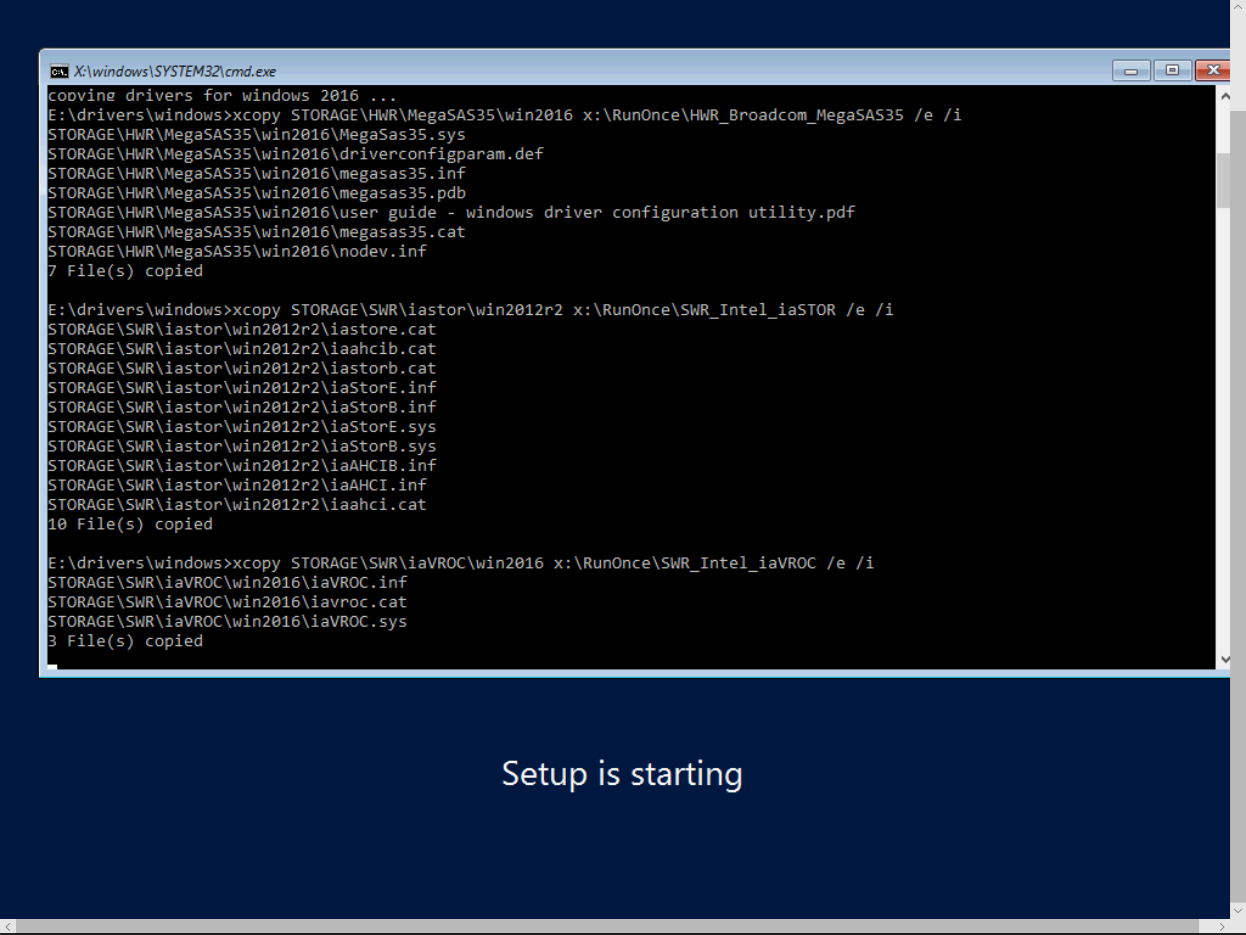The width and height of the screenshot is (1246, 935).
Task: Click the megasas35.inf line
Action: (256, 173)
